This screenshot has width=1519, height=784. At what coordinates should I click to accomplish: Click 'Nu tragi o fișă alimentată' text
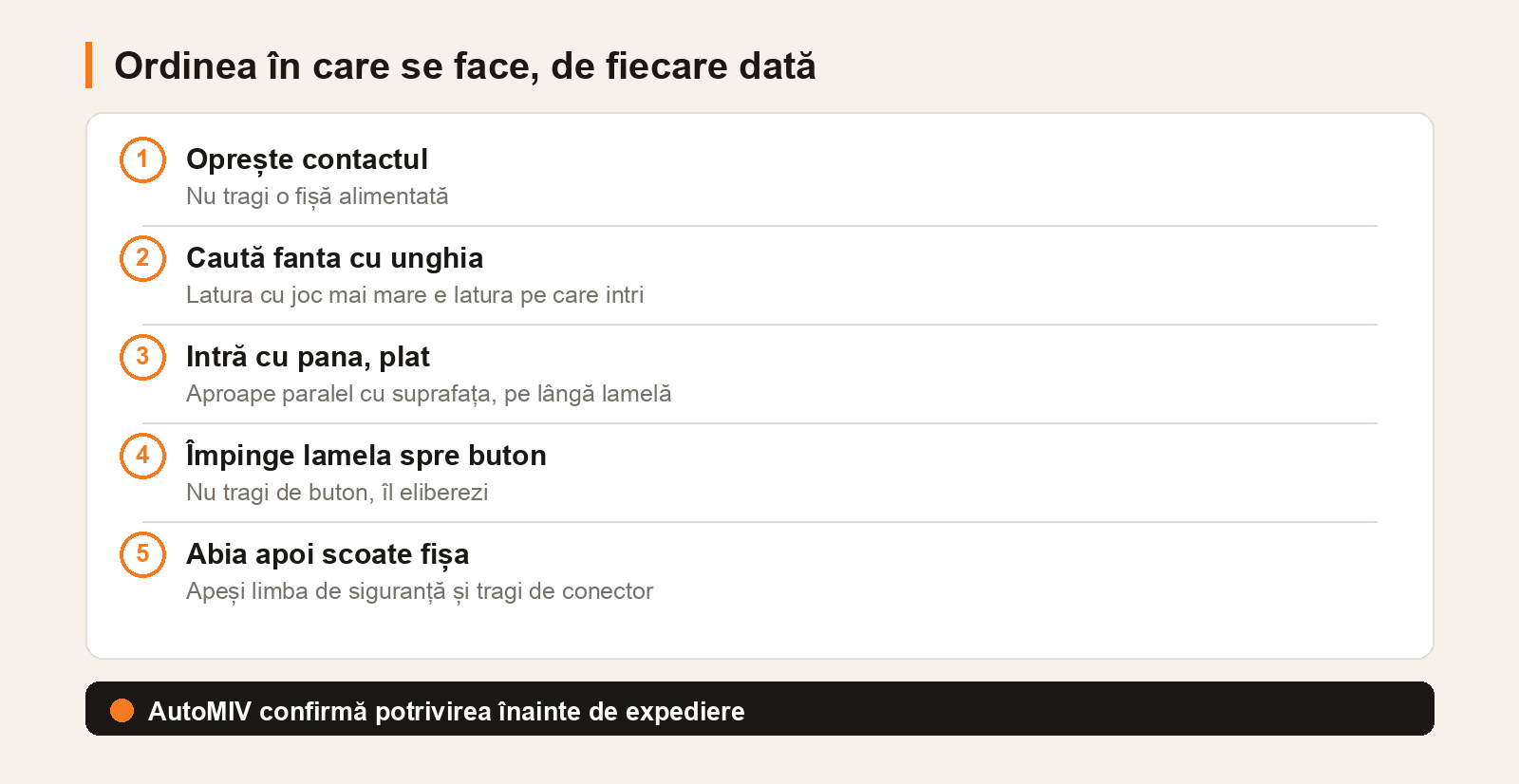click(x=317, y=196)
